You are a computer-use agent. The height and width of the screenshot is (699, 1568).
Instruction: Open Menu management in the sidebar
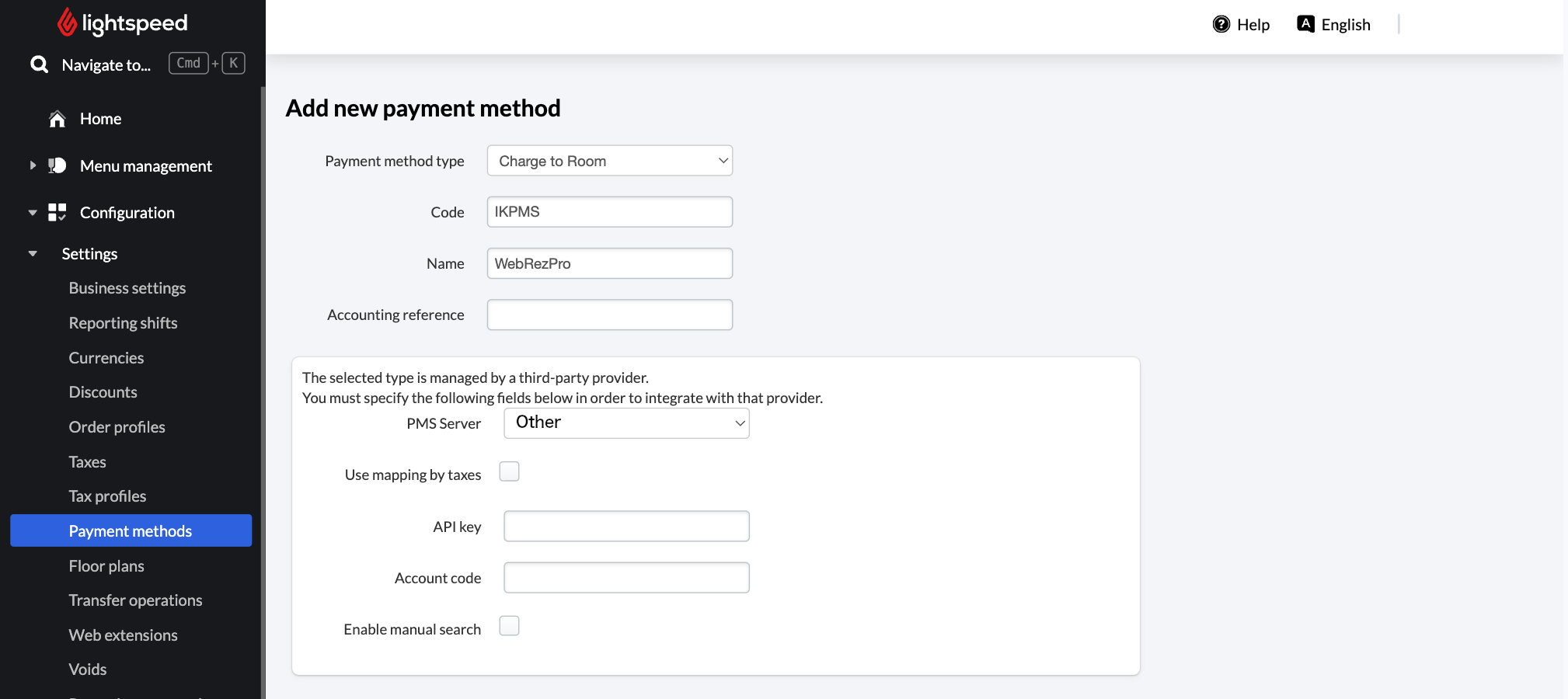pos(146,166)
